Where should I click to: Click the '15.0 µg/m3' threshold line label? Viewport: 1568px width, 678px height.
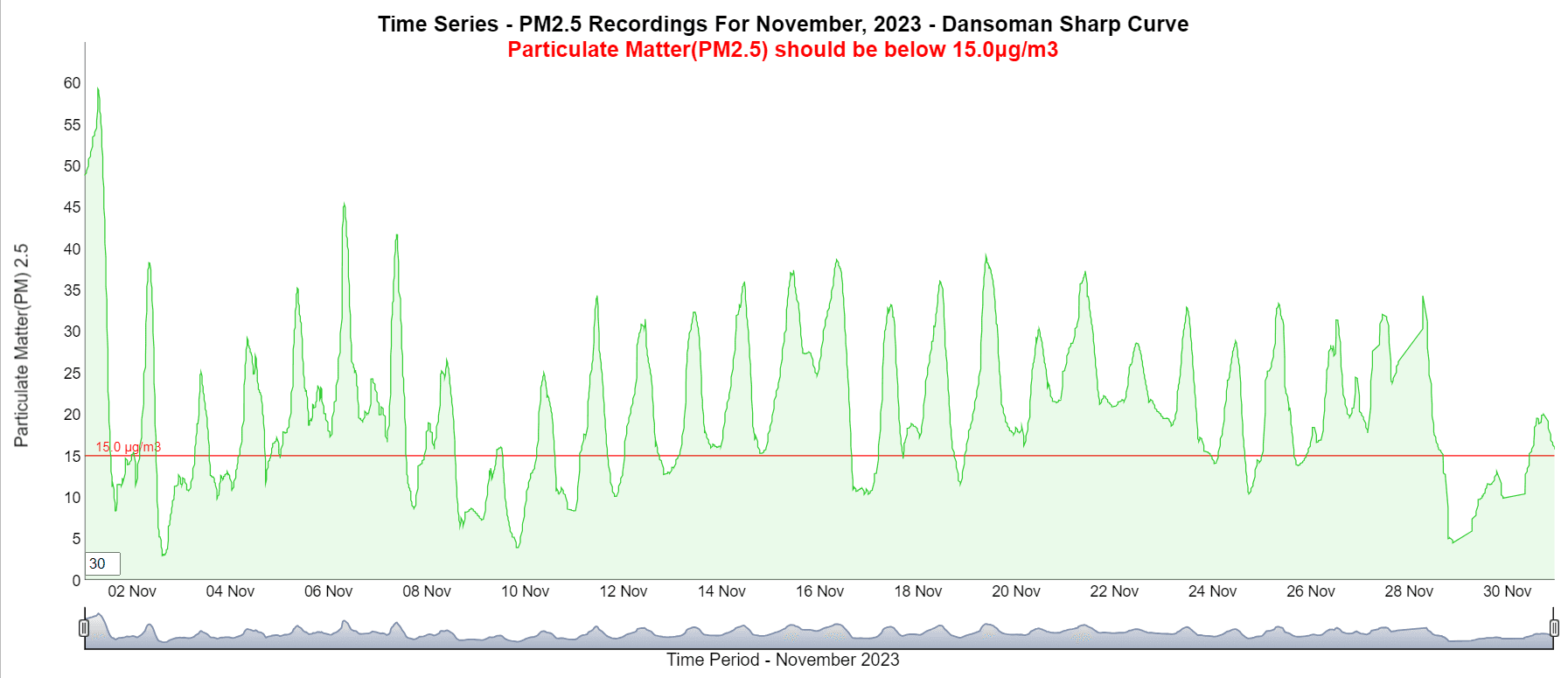(x=129, y=447)
